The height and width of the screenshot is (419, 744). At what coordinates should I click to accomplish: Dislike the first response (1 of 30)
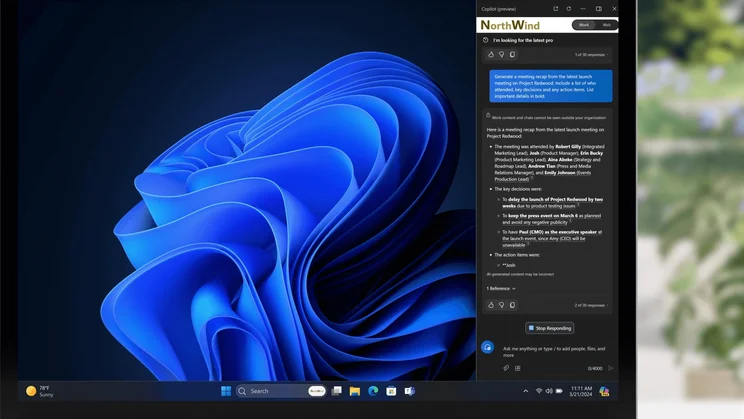(502, 55)
